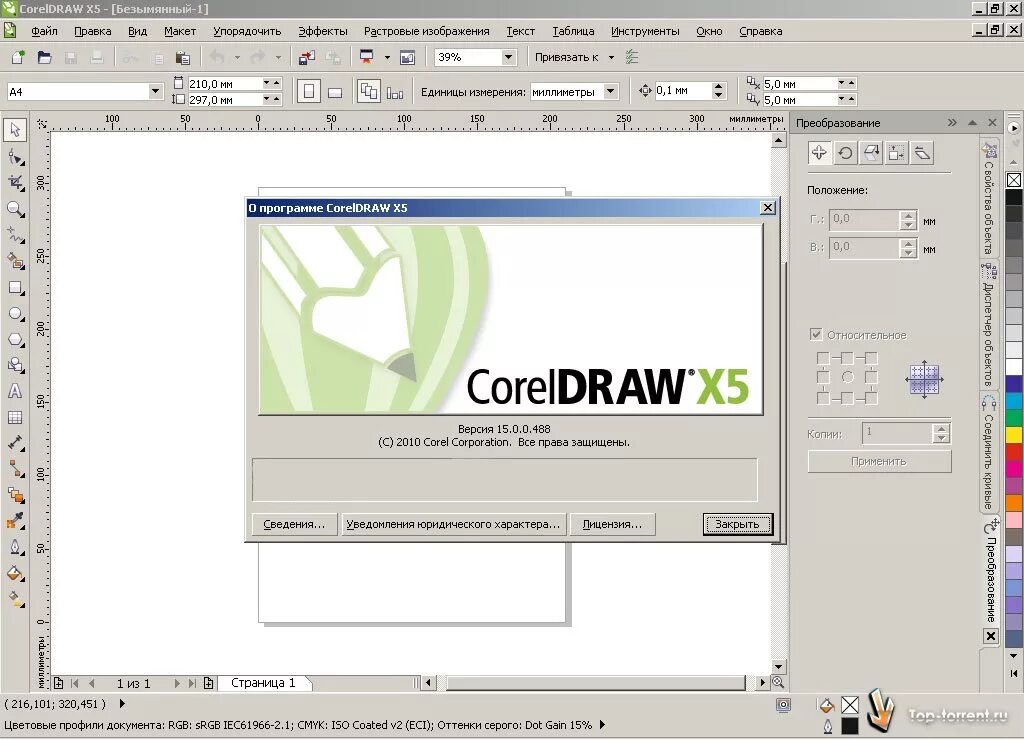The image size is (1024, 740).
Task: Toggle the Current page layout button
Action: pyautogui.click(x=395, y=91)
